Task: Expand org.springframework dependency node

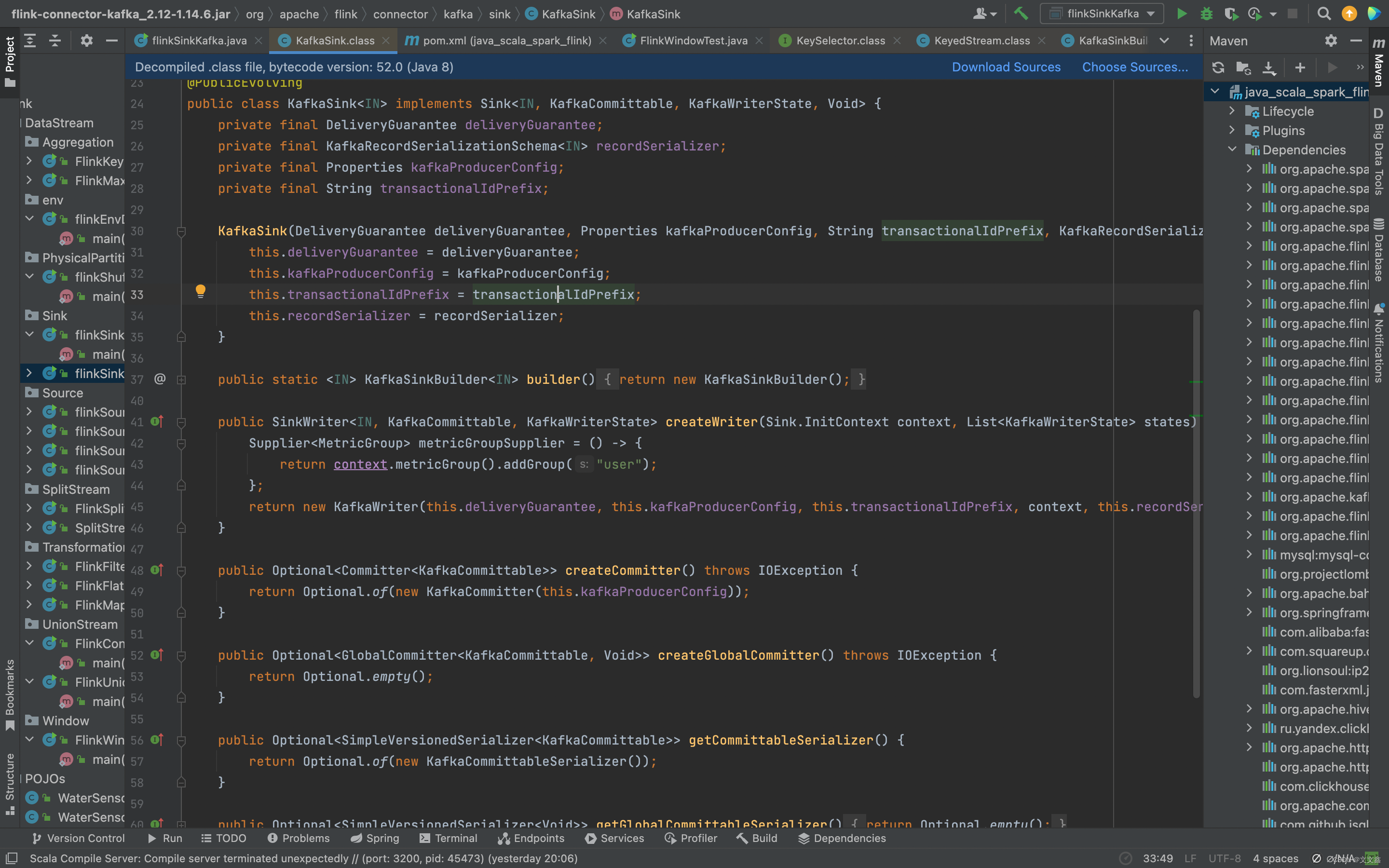Action: [1249, 612]
